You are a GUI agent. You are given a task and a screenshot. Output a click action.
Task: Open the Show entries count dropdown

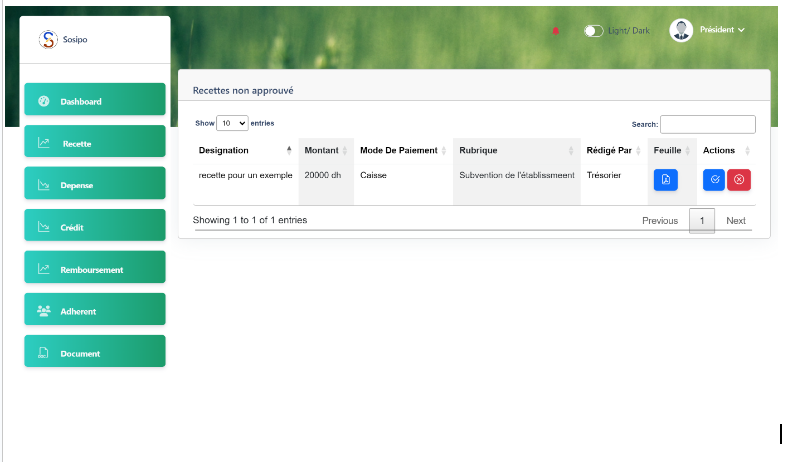[x=232, y=123]
